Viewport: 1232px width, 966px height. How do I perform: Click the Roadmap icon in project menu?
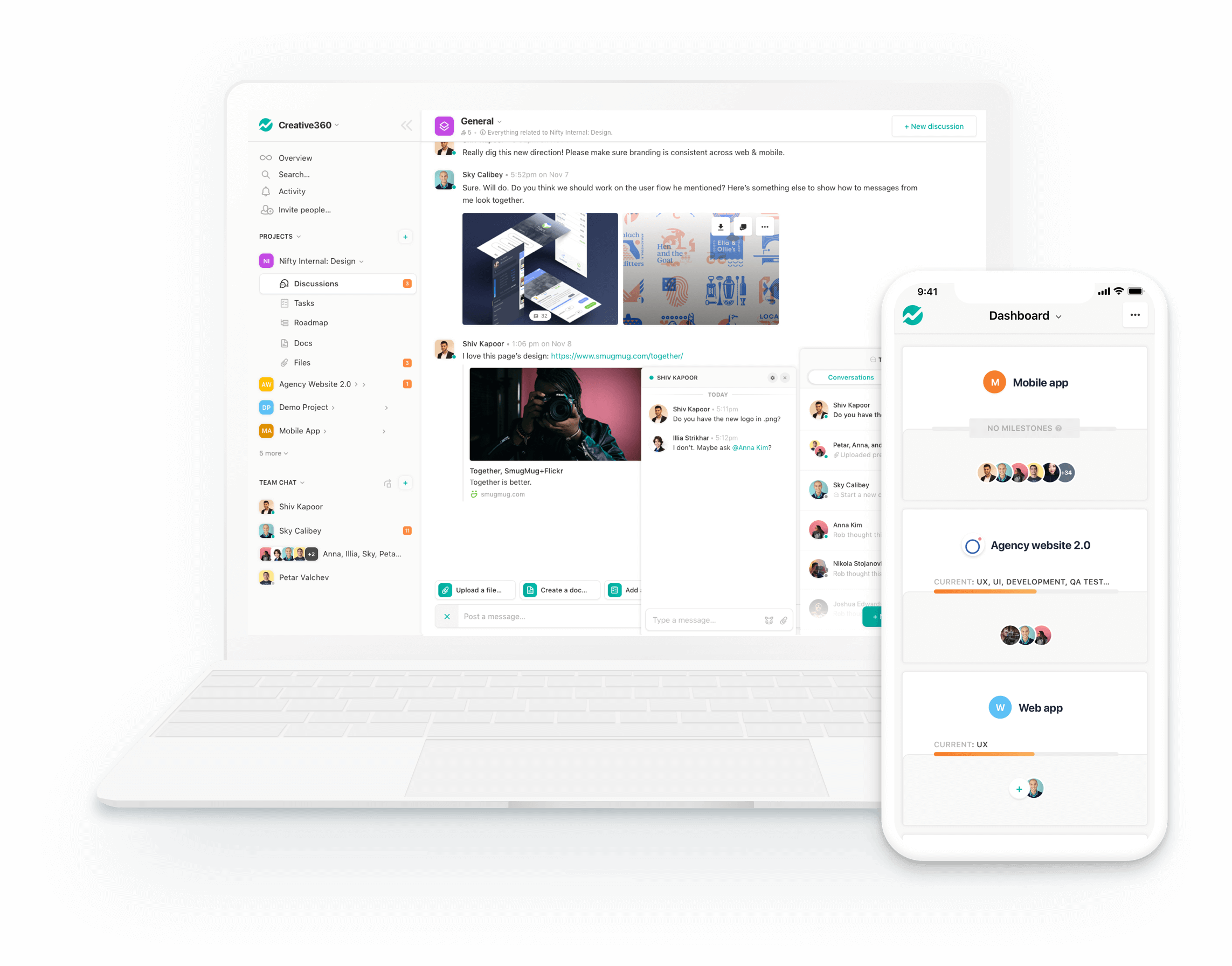pyautogui.click(x=284, y=322)
